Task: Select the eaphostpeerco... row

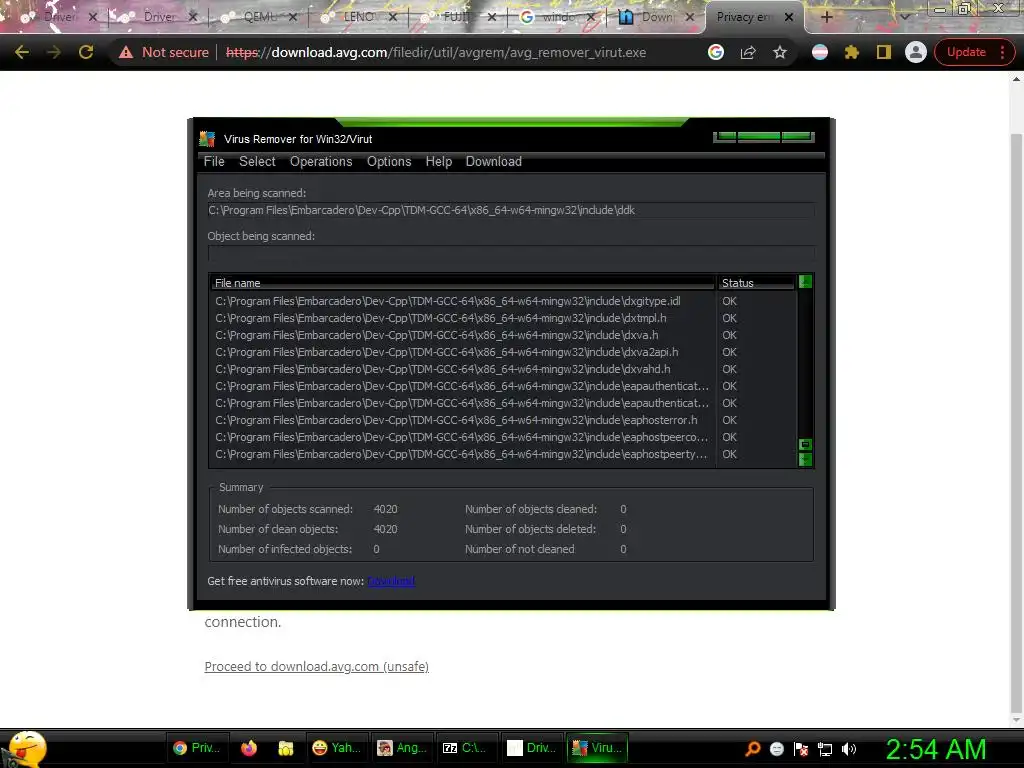Action: [x=504, y=437]
